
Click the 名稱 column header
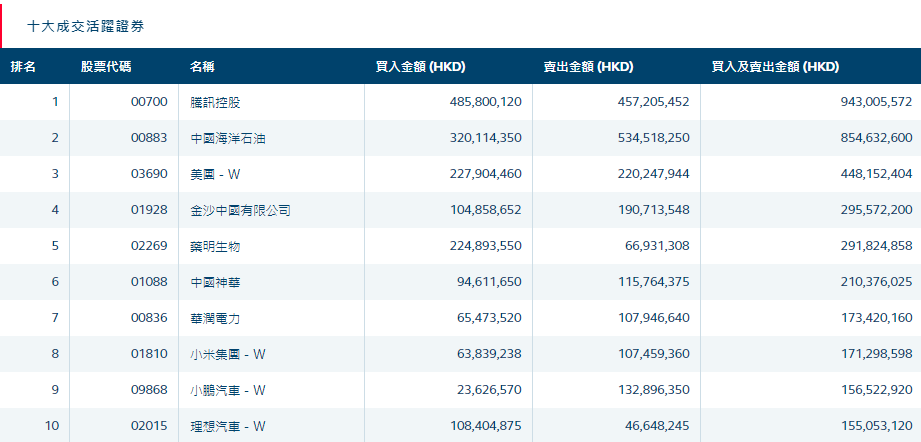[x=202, y=67]
